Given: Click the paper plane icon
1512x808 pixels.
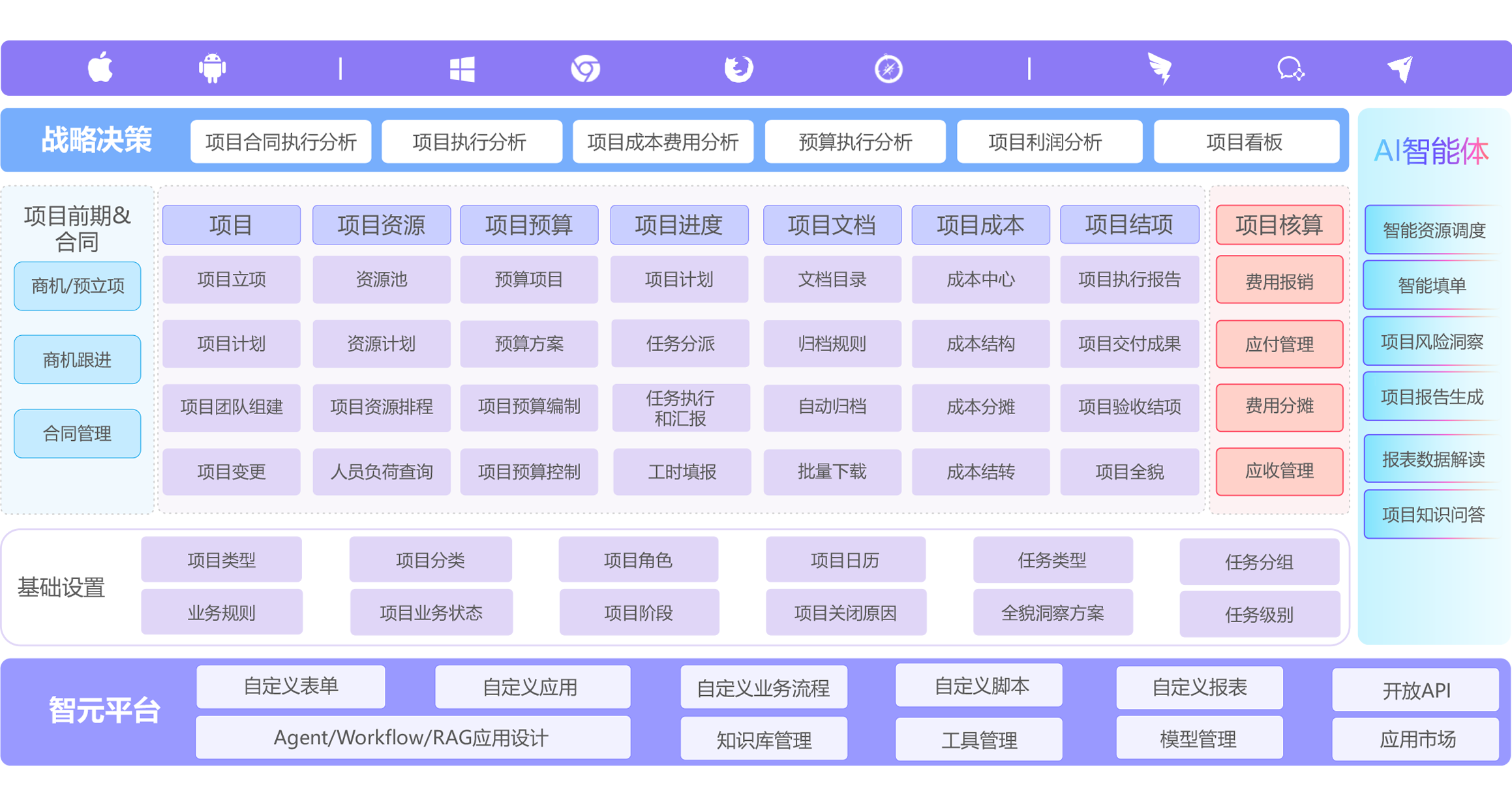Looking at the screenshot, I should [x=1400, y=68].
